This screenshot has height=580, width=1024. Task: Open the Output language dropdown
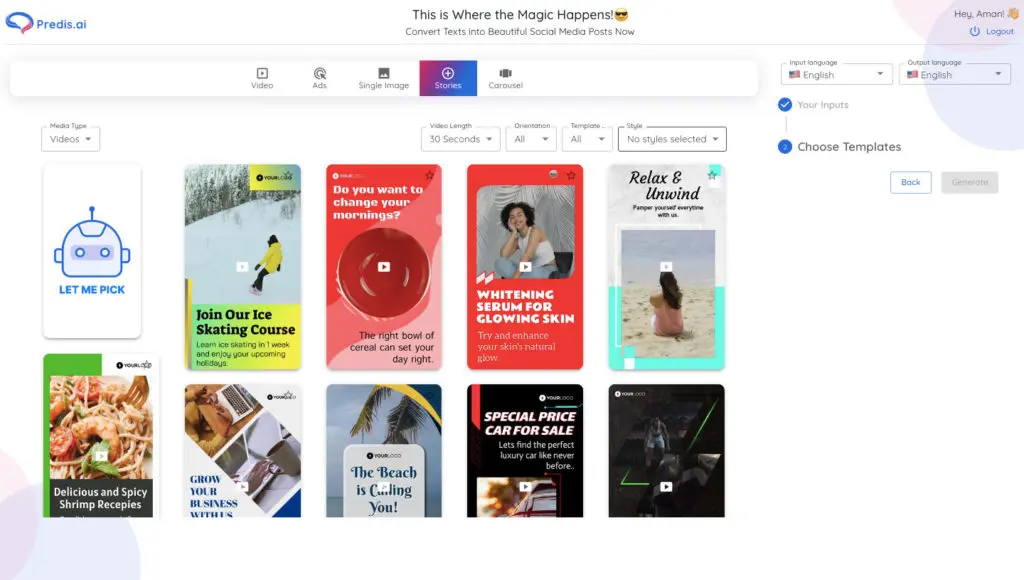click(x=955, y=74)
